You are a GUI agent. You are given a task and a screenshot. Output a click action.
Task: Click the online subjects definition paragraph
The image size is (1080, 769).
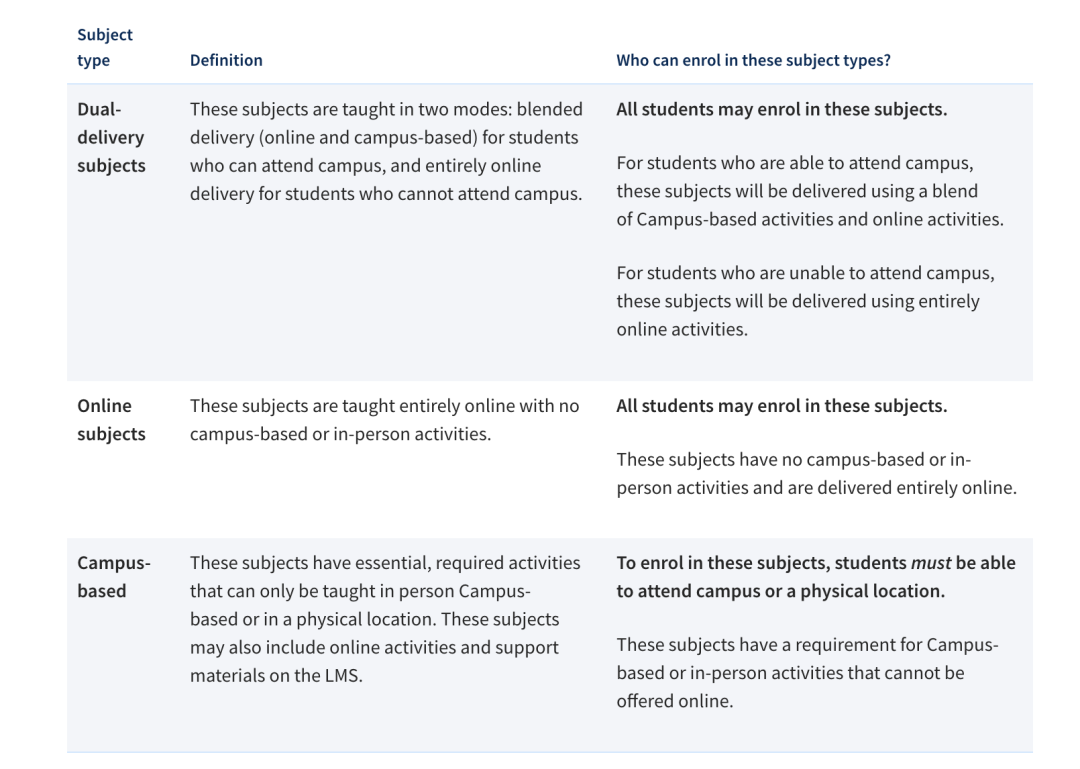point(384,420)
